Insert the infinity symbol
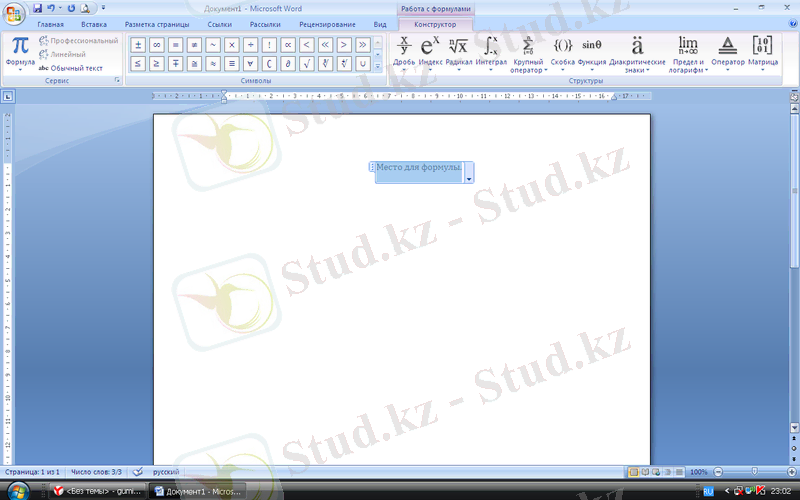800x500 pixels. coord(157,45)
